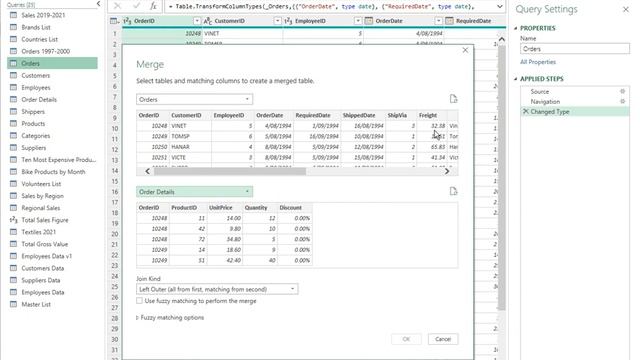
Task: Open the second table dropdown showing Order Details
Action: (194, 191)
